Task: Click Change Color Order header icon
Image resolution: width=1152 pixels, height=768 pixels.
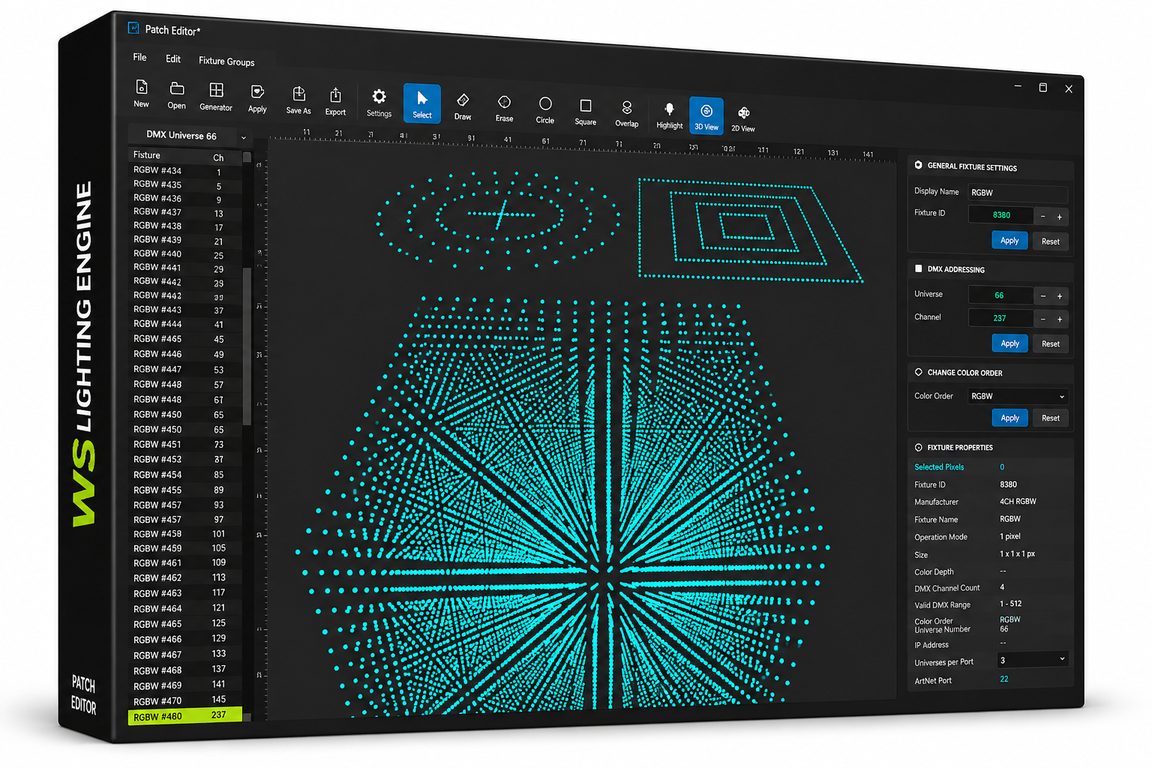Action: (918, 373)
